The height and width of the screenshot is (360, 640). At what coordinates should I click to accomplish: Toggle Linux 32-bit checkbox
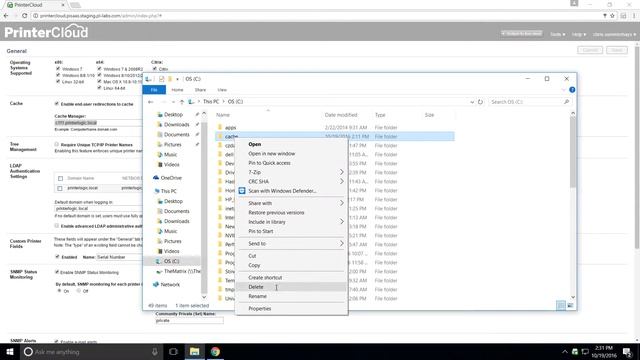pyautogui.click(x=58, y=82)
